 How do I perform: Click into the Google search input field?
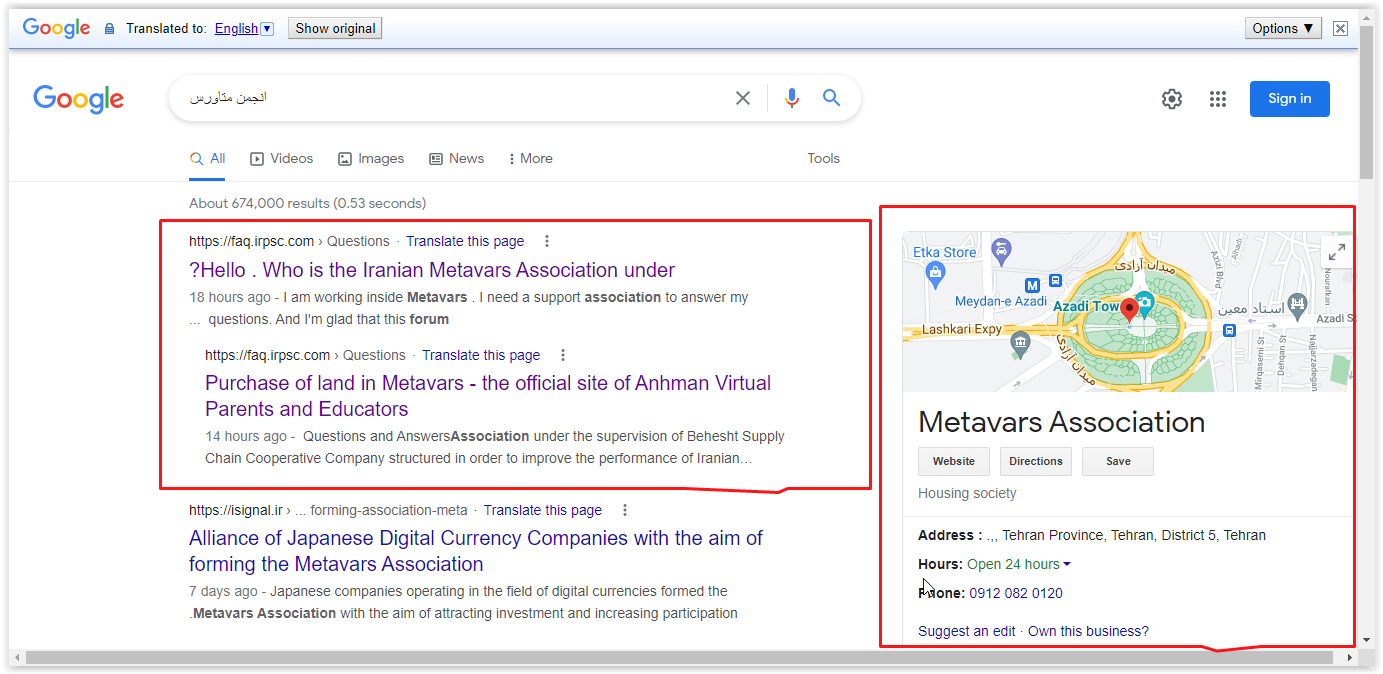tap(450, 98)
